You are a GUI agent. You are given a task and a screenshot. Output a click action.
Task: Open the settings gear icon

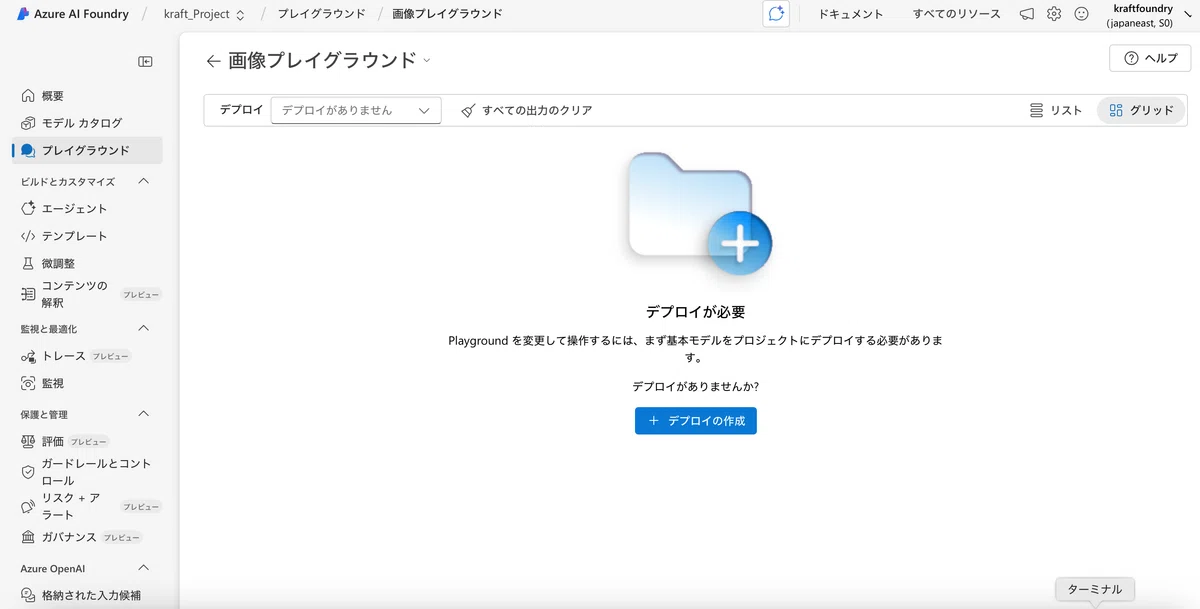[x=1054, y=14]
